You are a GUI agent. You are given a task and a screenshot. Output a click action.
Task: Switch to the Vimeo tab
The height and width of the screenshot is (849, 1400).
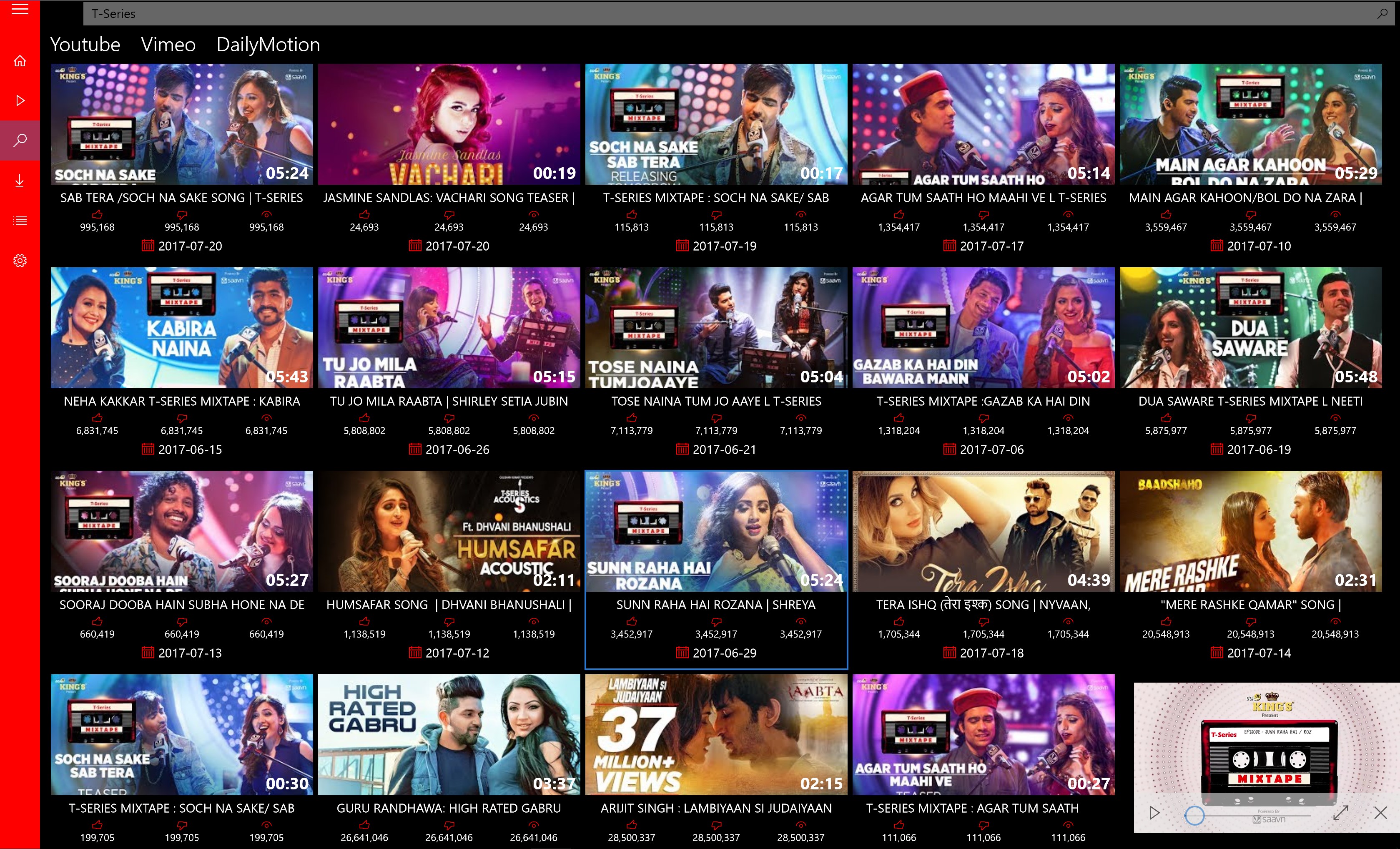168,45
